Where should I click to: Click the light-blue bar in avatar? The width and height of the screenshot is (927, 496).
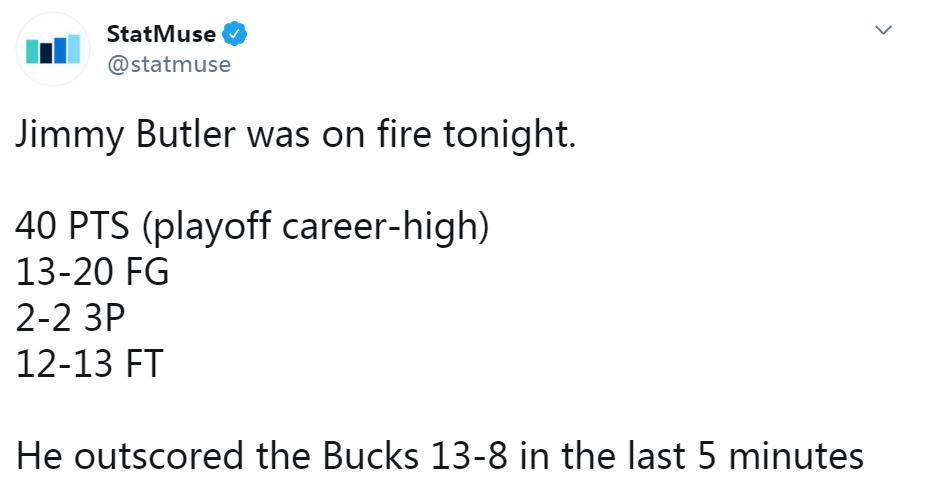click(x=74, y=48)
